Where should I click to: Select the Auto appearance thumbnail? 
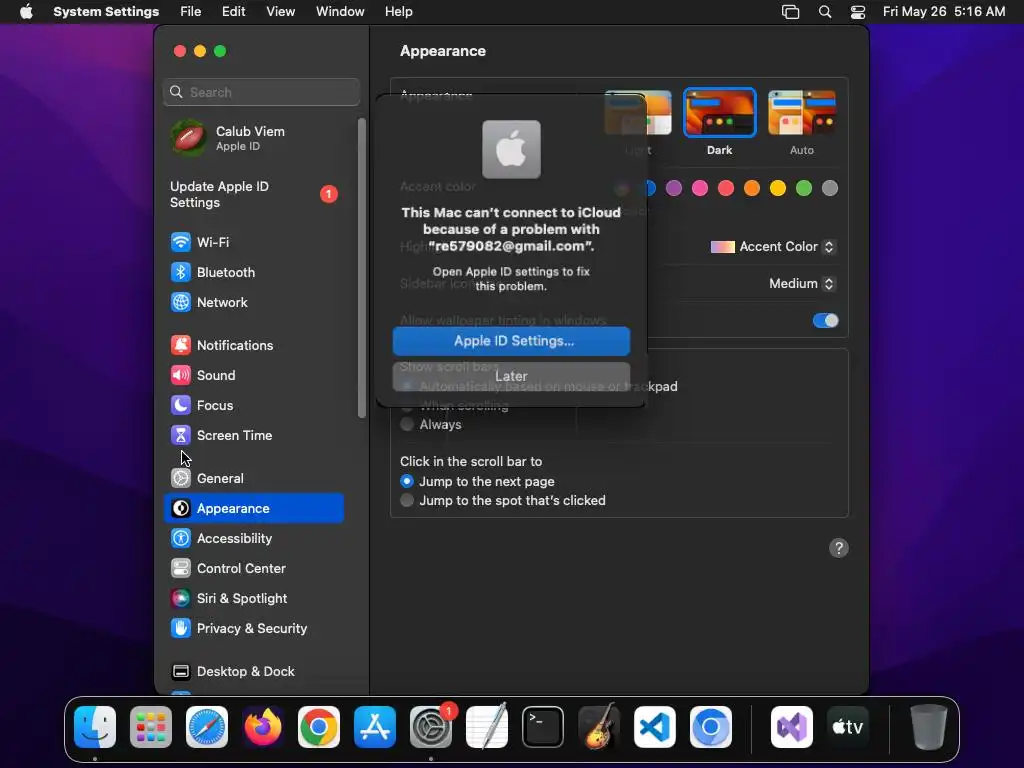click(x=802, y=113)
